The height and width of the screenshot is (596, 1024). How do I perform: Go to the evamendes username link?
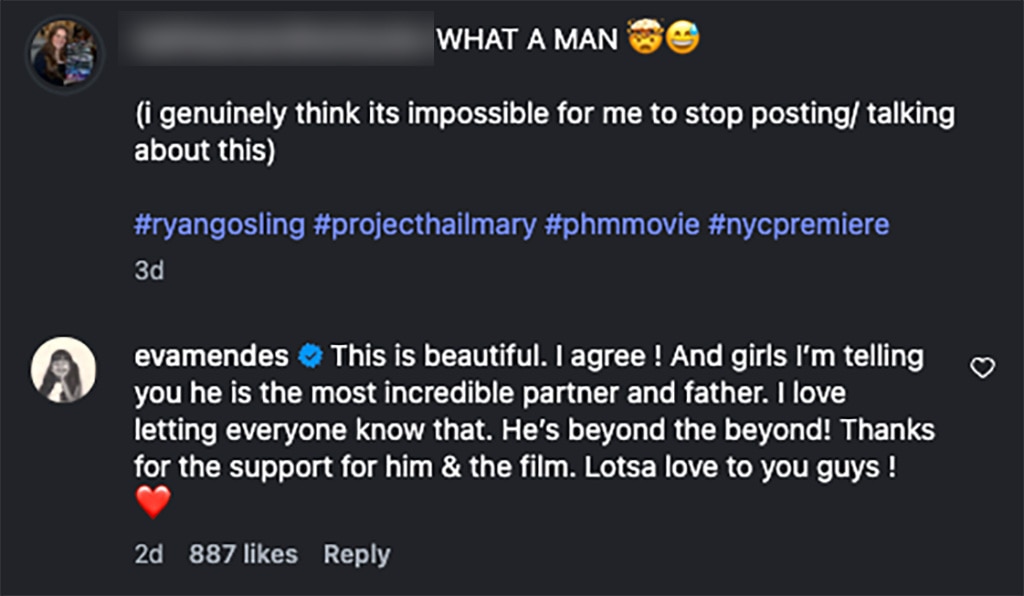[x=212, y=355]
